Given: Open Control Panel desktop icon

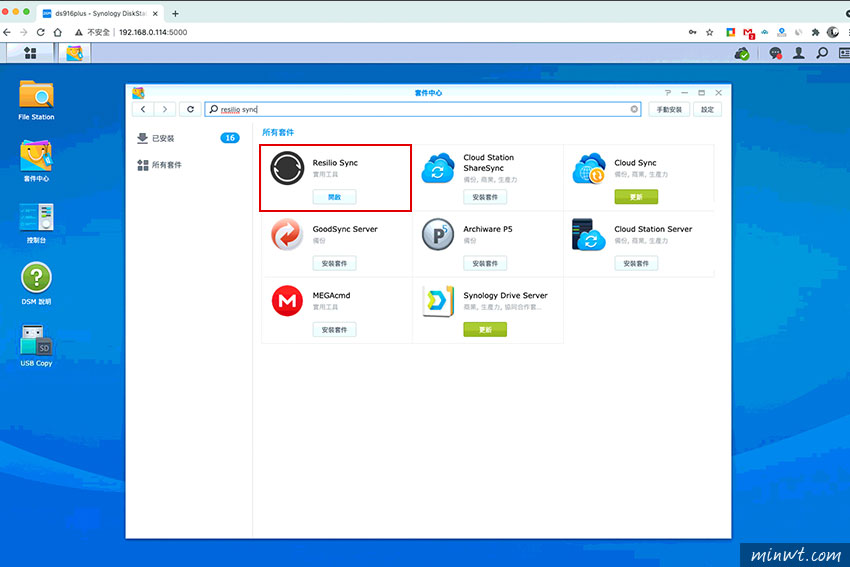Looking at the screenshot, I should (x=36, y=223).
